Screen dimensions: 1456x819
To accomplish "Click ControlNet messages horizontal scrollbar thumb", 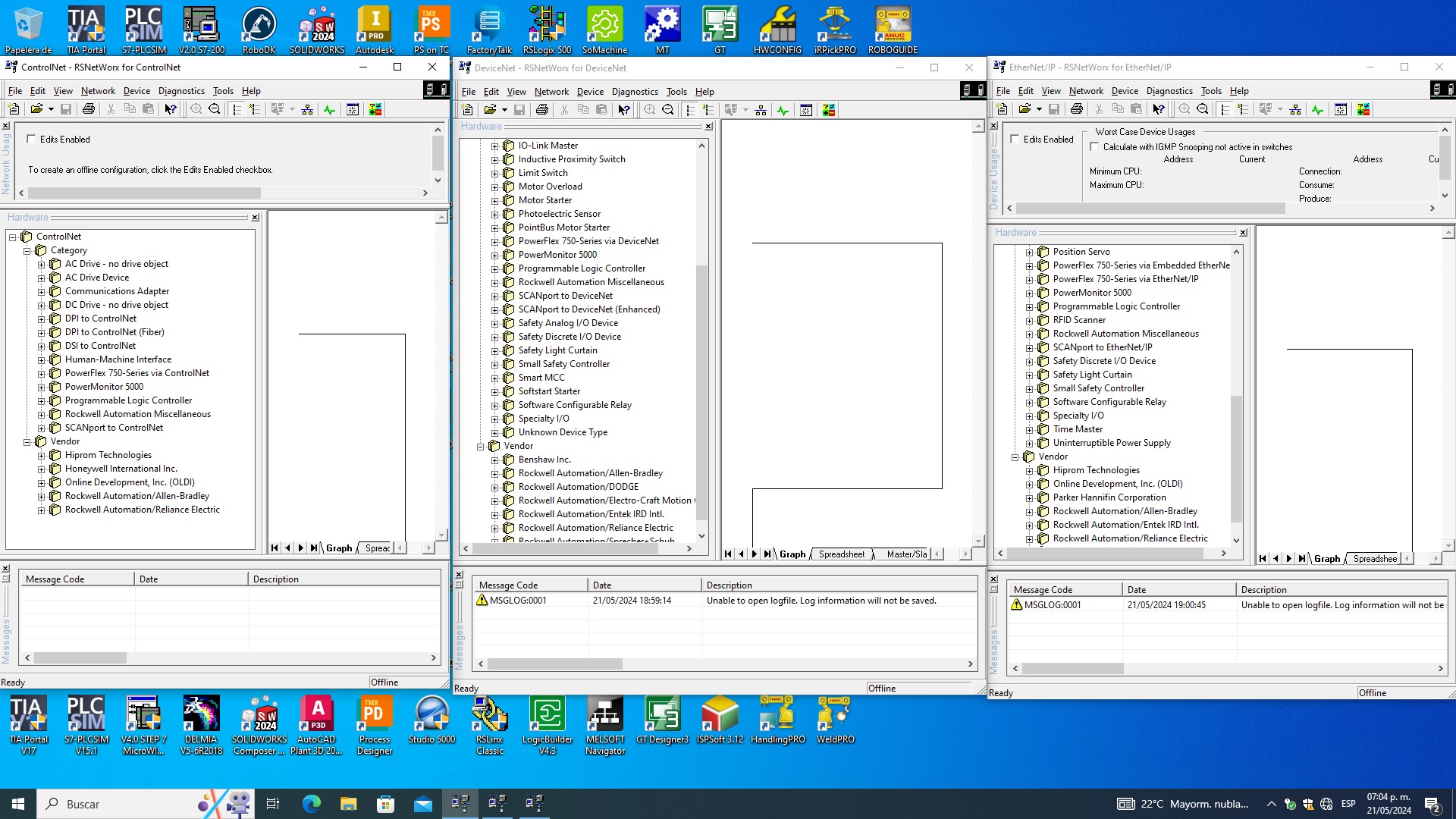I will [x=80, y=658].
